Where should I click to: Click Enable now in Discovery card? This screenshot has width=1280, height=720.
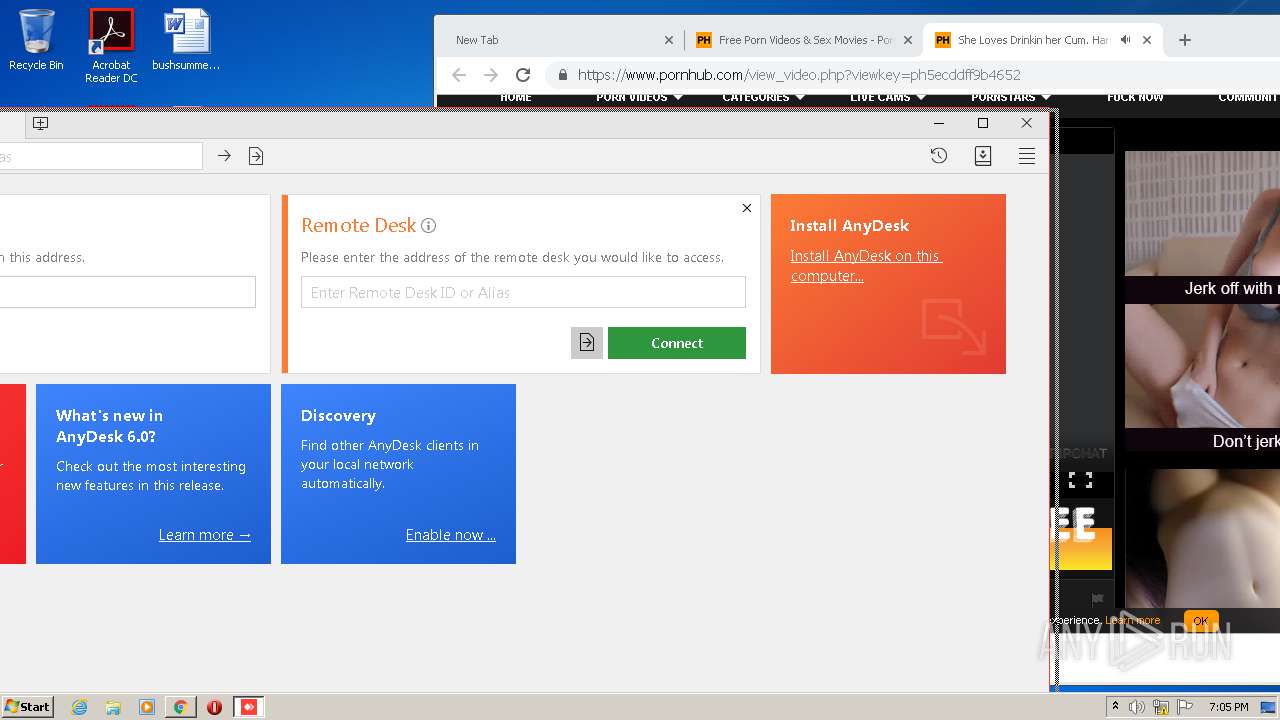pyautogui.click(x=450, y=535)
